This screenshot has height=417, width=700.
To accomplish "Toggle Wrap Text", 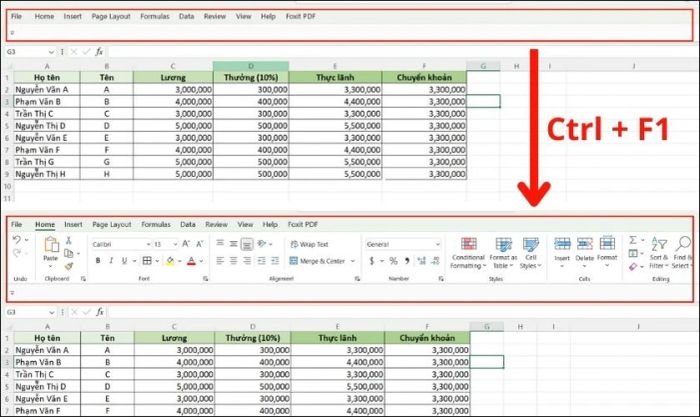I will (x=309, y=244).
